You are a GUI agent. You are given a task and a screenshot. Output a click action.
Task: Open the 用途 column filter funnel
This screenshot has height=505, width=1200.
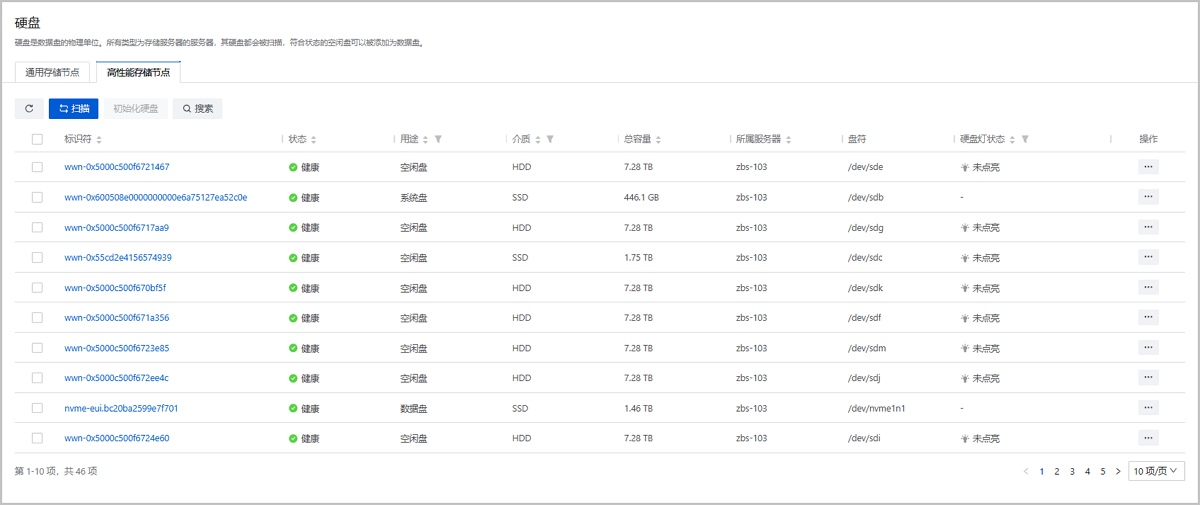coord(438,139)
